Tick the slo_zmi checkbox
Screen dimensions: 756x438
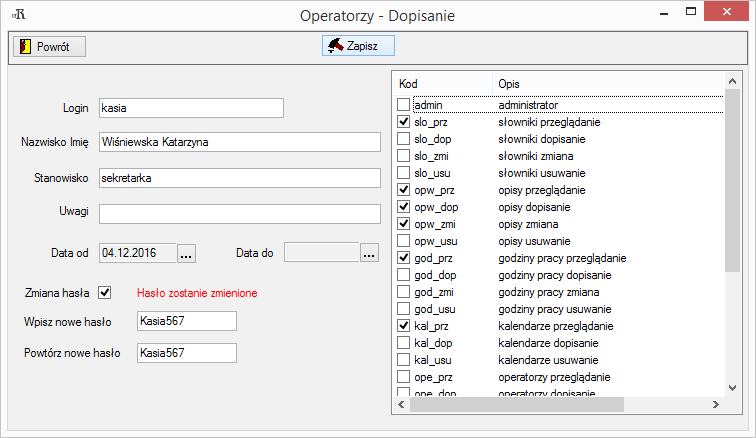pyautogui.click(x=404, y=156)
